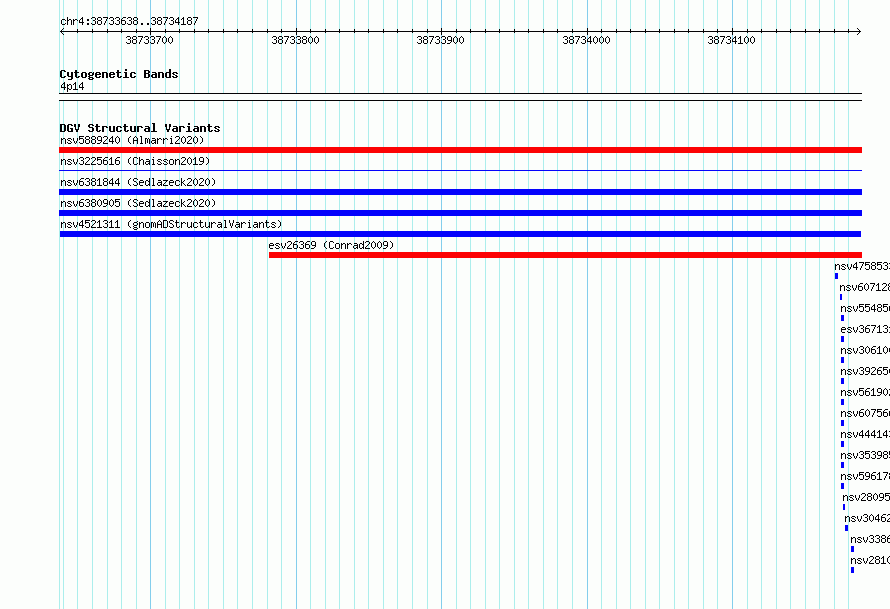Click the chr4:38733638..38734187 region label
This screenshot has width=890, height=609.
(x=129, y=21)
